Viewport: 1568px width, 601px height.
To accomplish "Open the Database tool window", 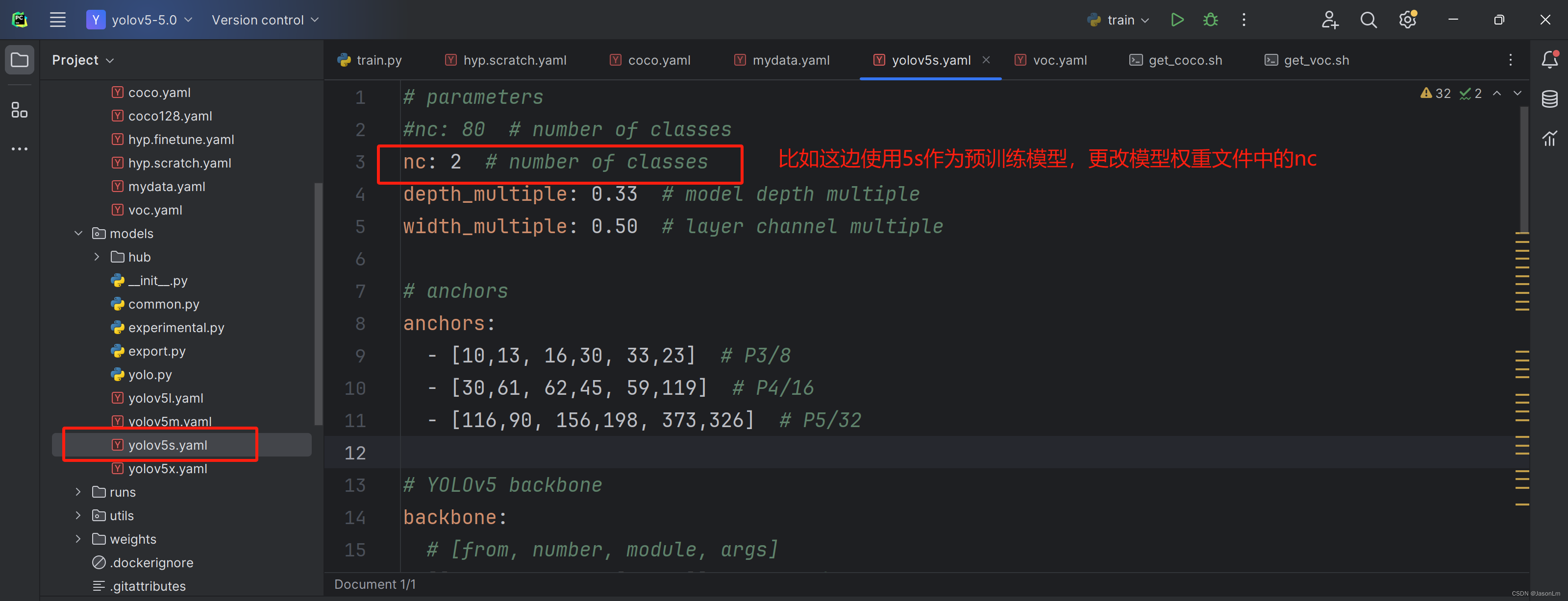I will click(1549, 98).
